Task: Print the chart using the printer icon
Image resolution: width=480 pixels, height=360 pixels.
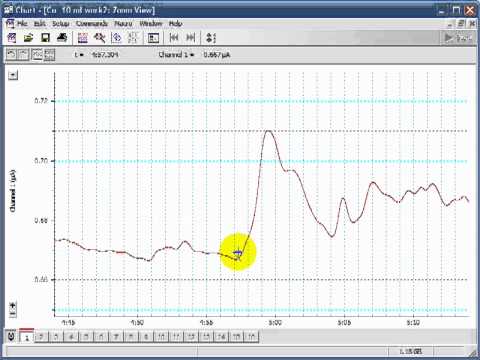Action: 62,38
